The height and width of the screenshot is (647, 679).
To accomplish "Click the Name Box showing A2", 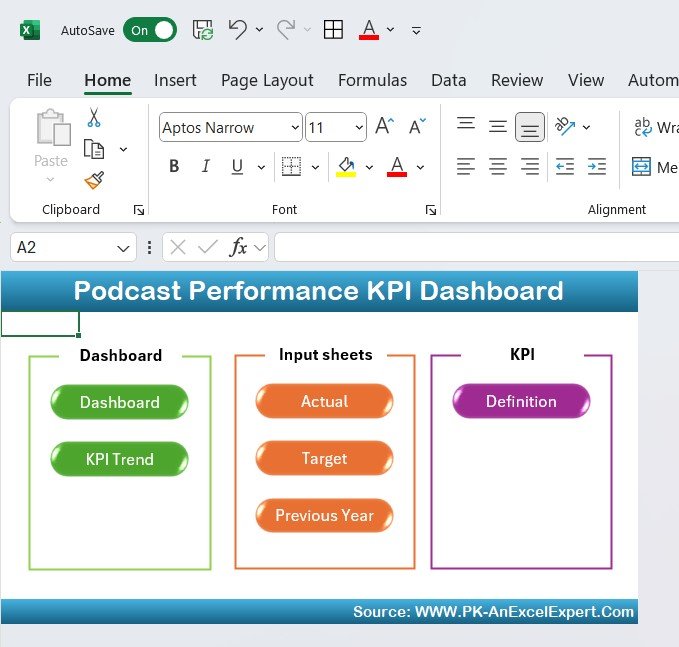I will click(73, 247).
